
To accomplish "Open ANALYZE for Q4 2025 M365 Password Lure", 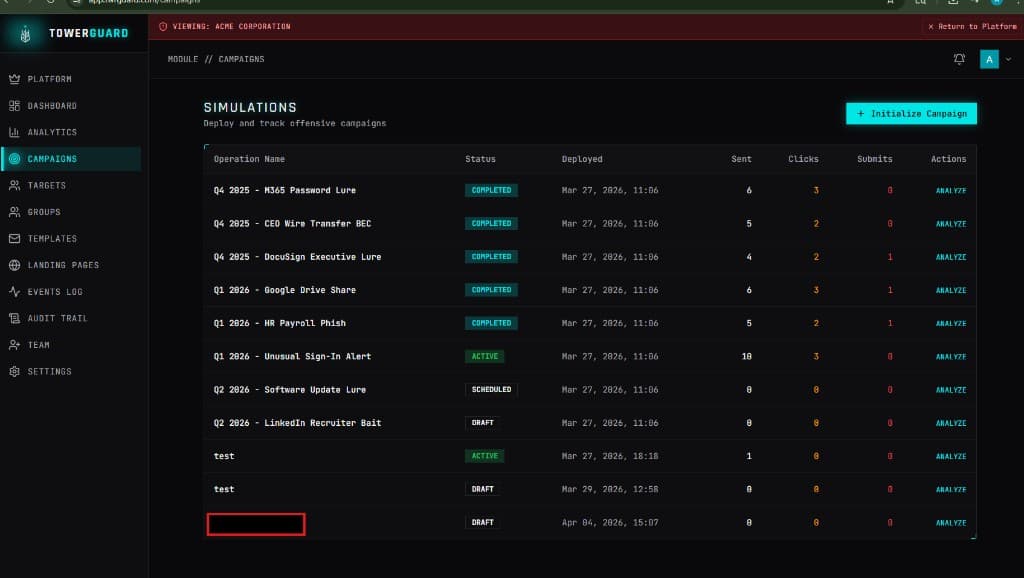I will [949, 190].
